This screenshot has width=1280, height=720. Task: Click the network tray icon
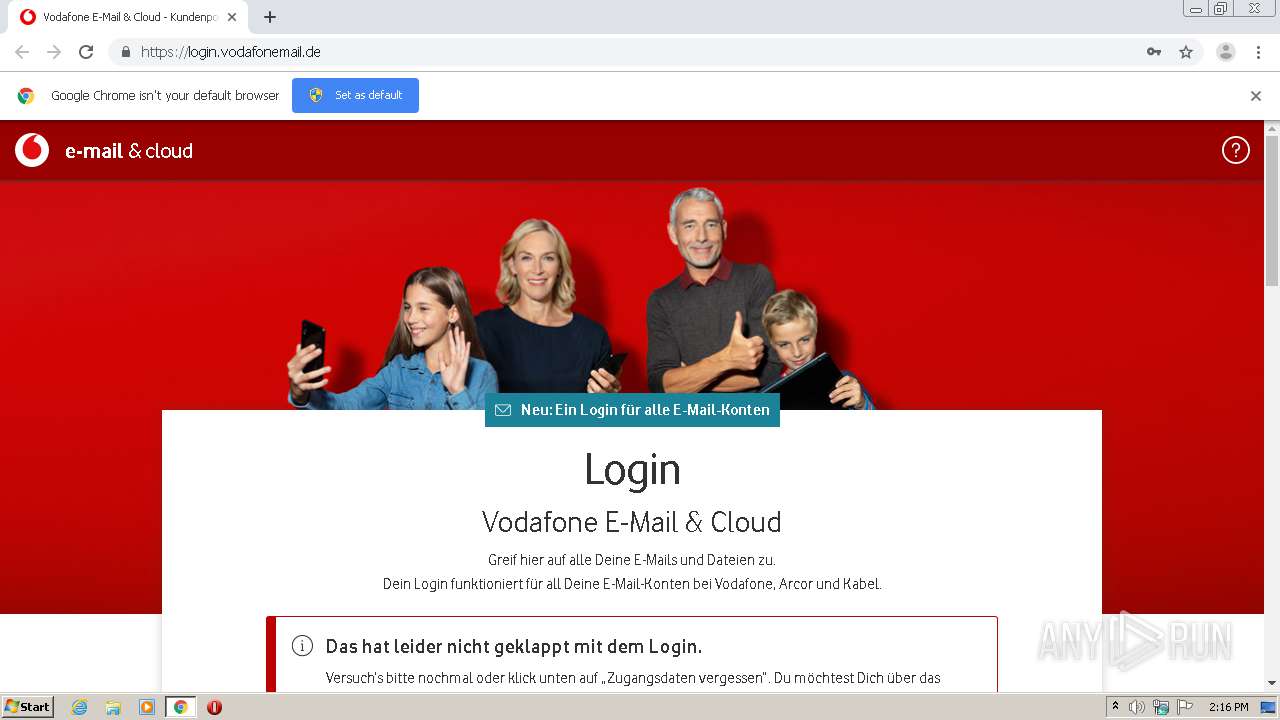point(1161,707)
